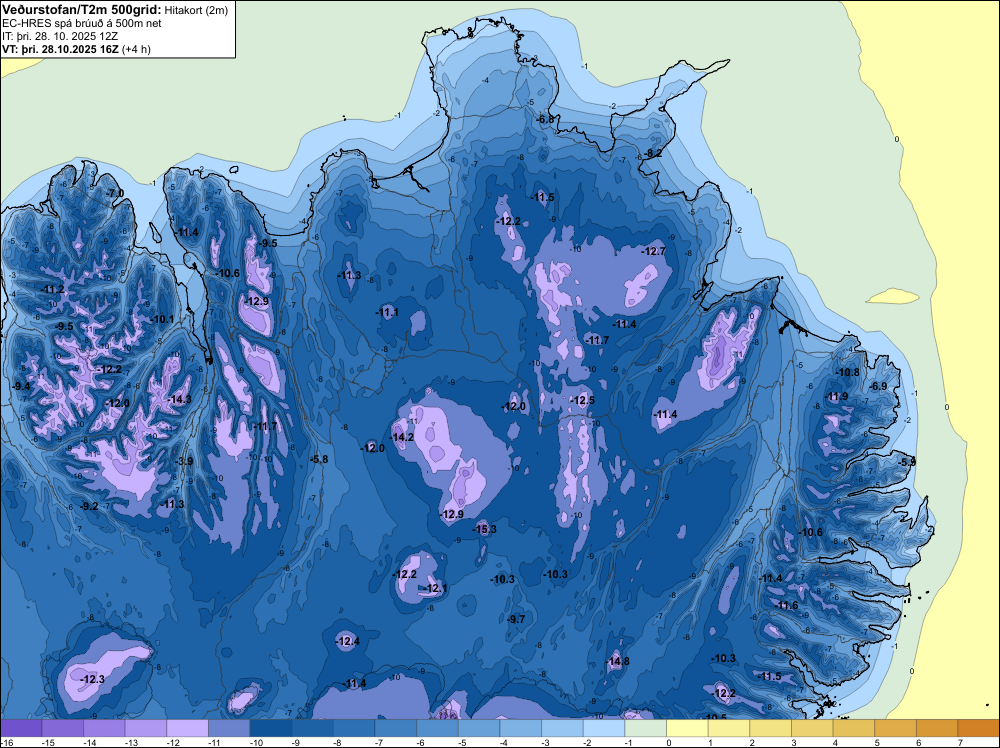Select the legend swatch between 3 and 4
Image resolution: width=1000 pixels, height=748 pixels.
coord(812,728)
